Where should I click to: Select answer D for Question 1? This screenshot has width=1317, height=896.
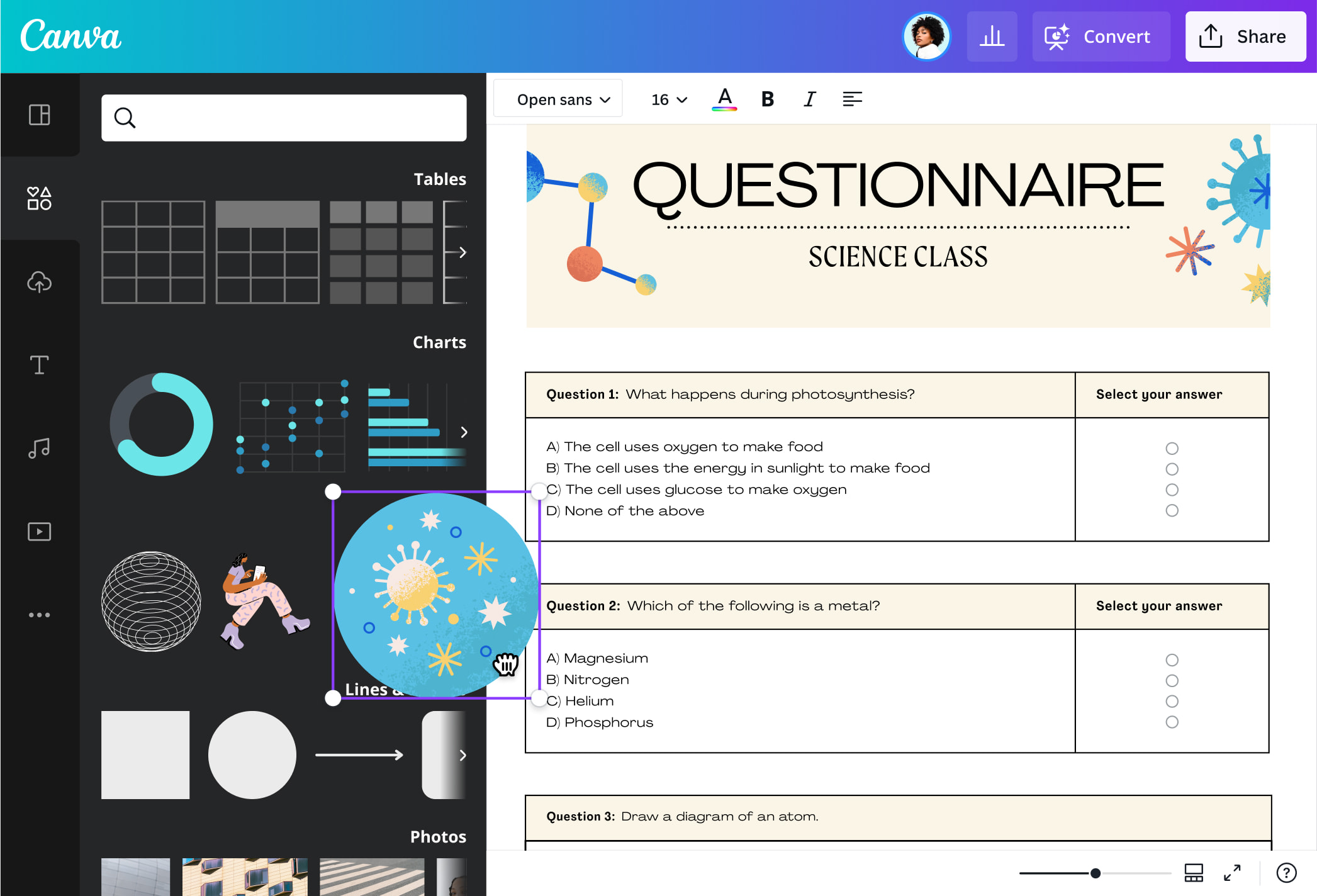[x=1172, y=510]
